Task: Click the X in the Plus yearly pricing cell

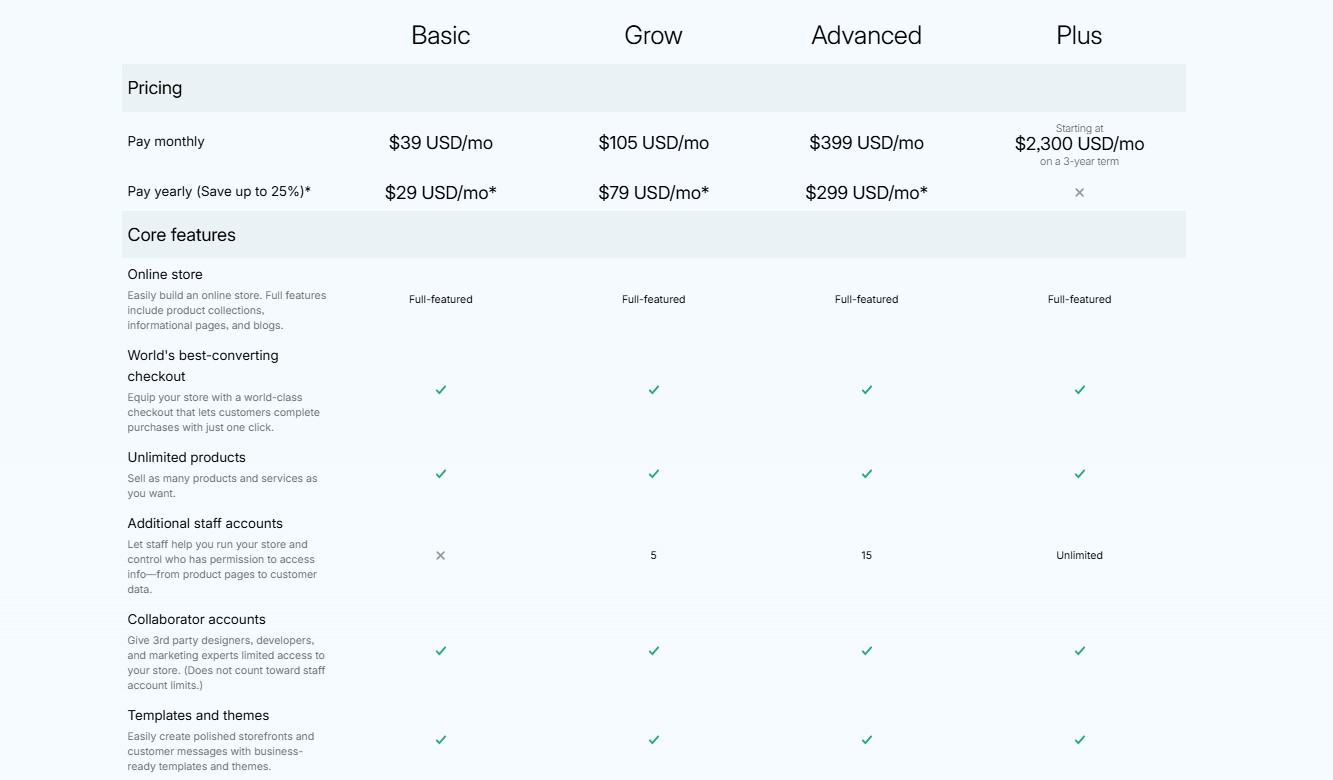Action: [x=1079, y=192]
